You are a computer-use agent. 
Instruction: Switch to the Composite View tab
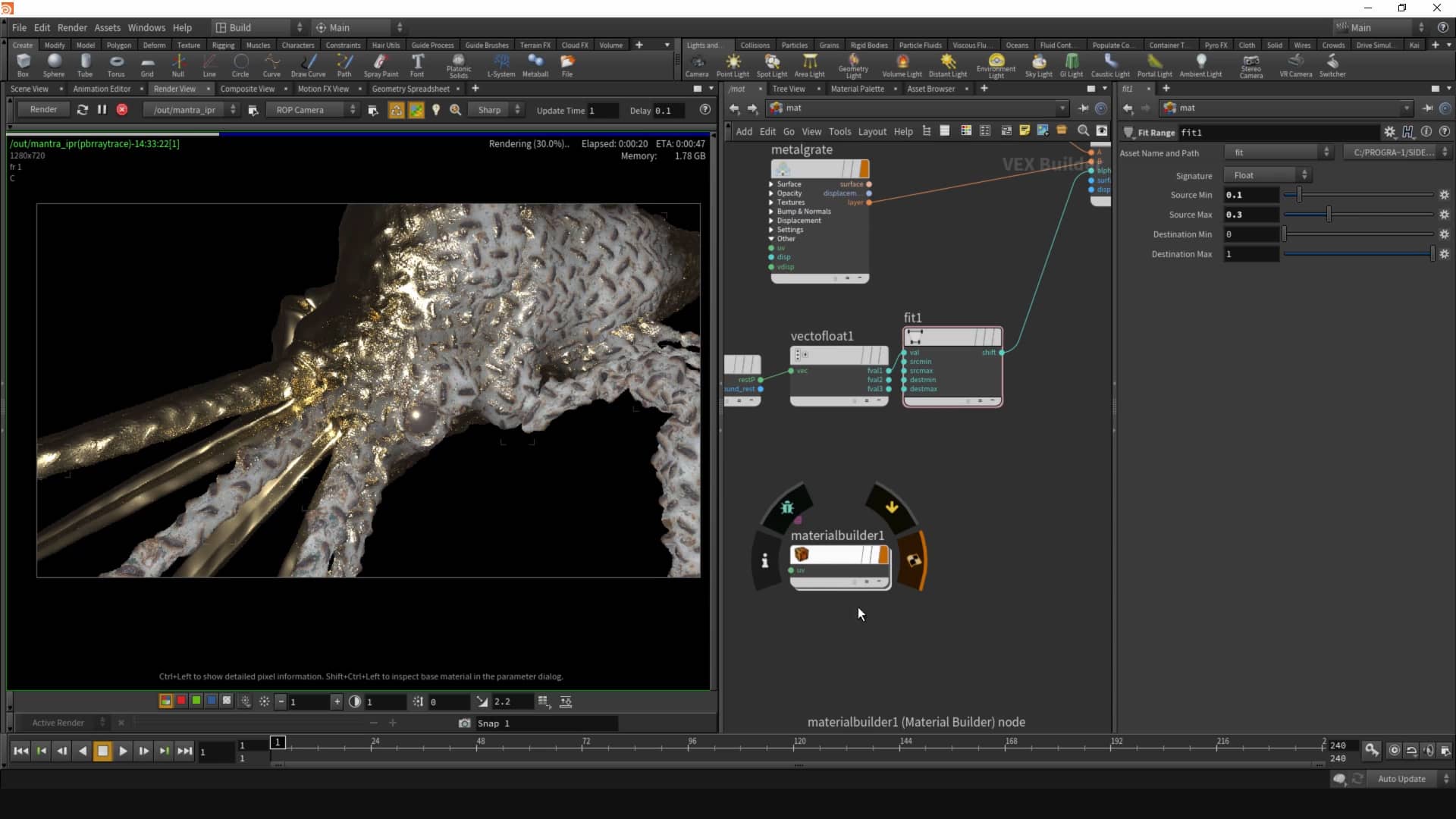coord(249,89)
